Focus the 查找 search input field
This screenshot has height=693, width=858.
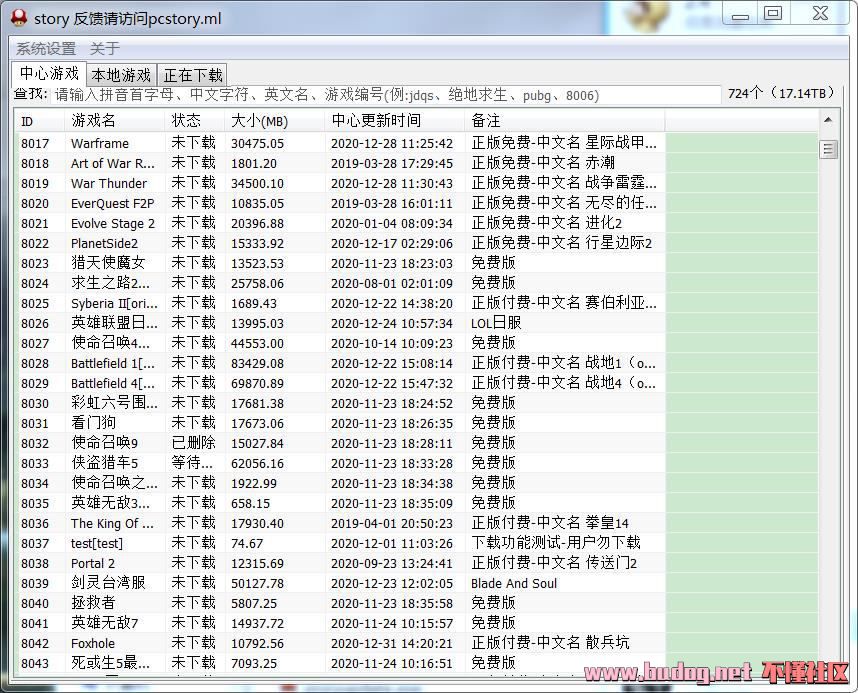(x=386, y=95)
